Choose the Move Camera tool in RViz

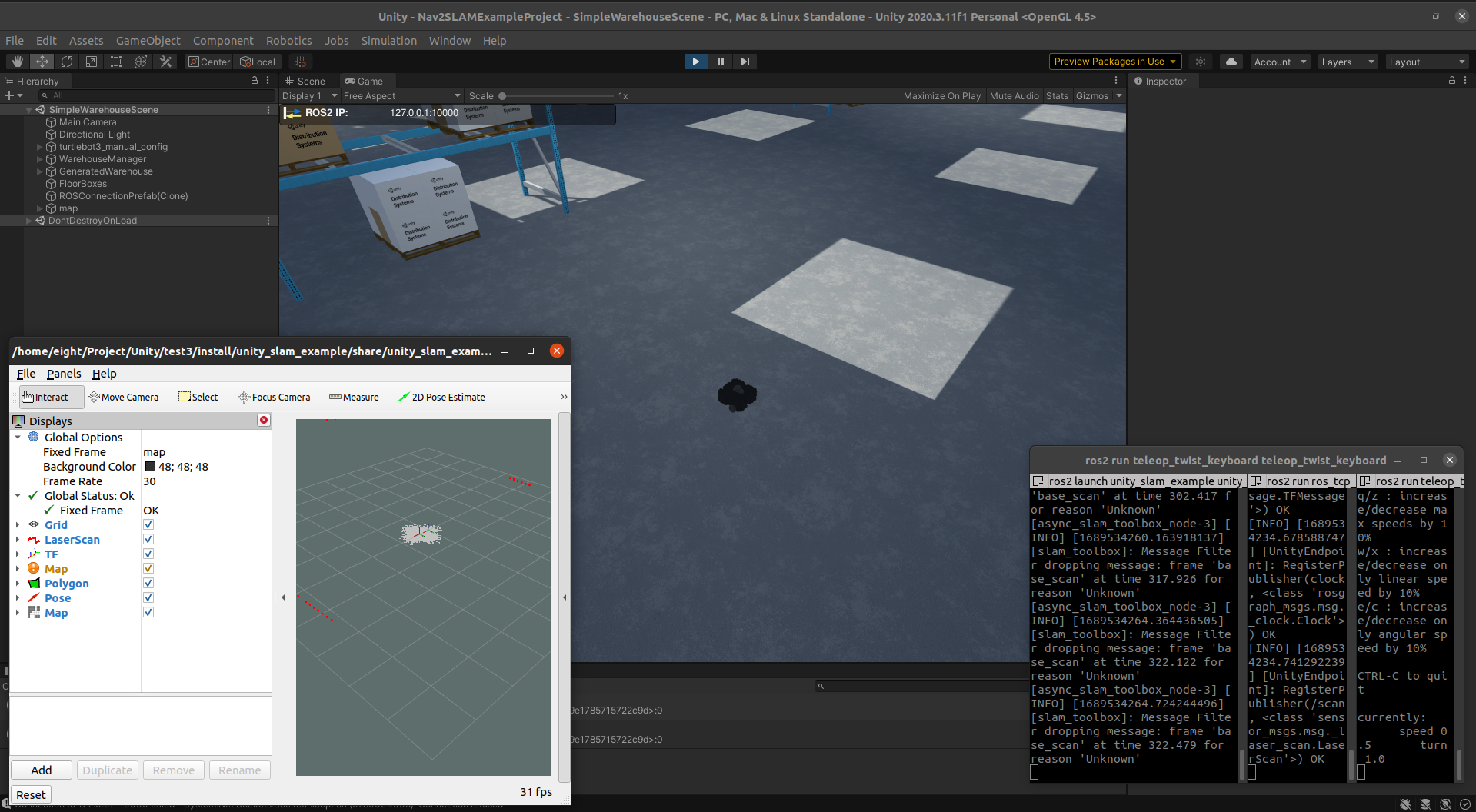click(123, 397)
